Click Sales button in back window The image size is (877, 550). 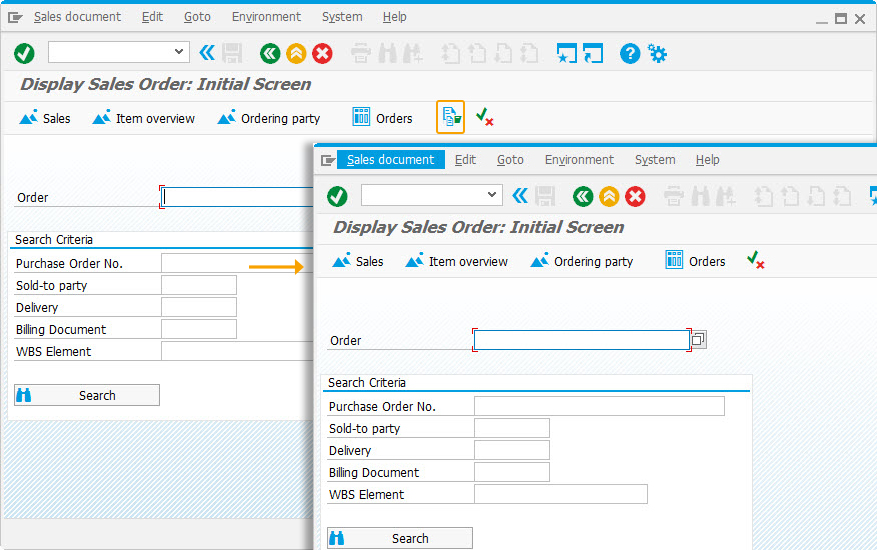(45, 118)
